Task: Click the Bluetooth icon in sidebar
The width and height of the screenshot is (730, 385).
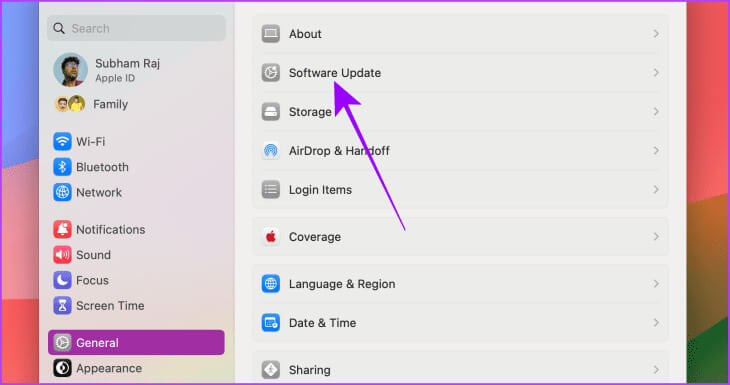Action: [62, 167]
